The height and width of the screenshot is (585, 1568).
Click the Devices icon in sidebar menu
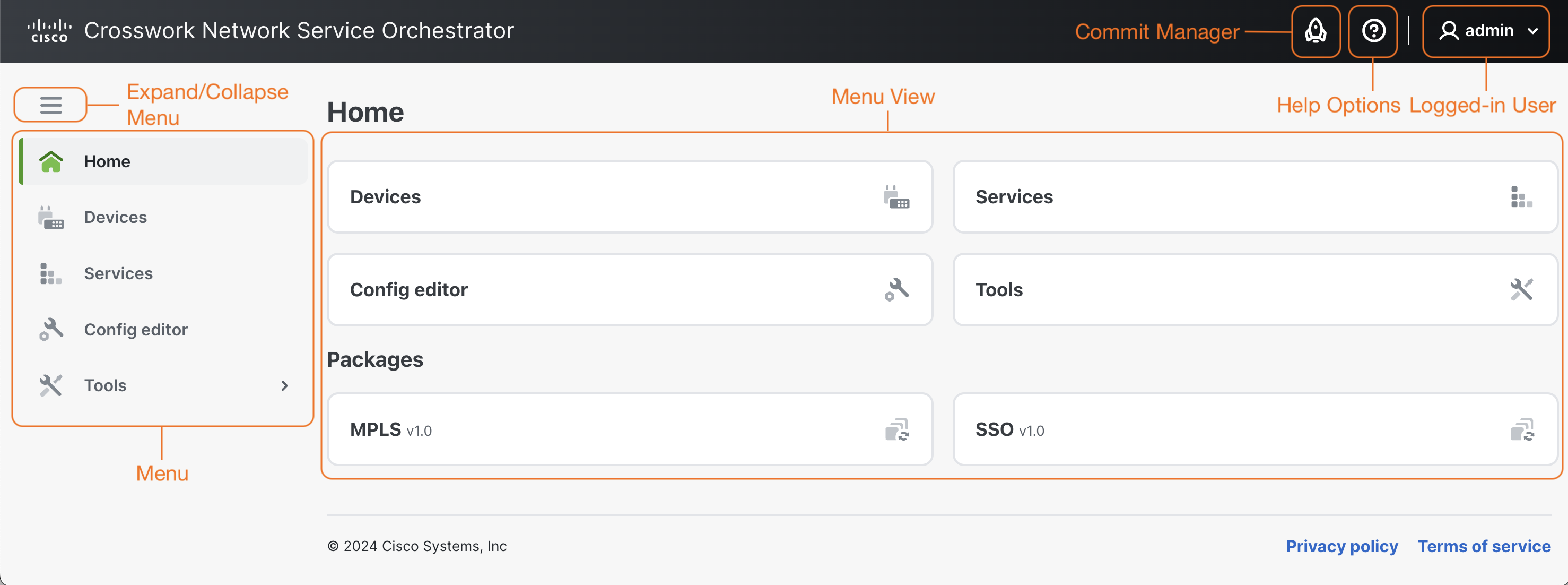51,218
